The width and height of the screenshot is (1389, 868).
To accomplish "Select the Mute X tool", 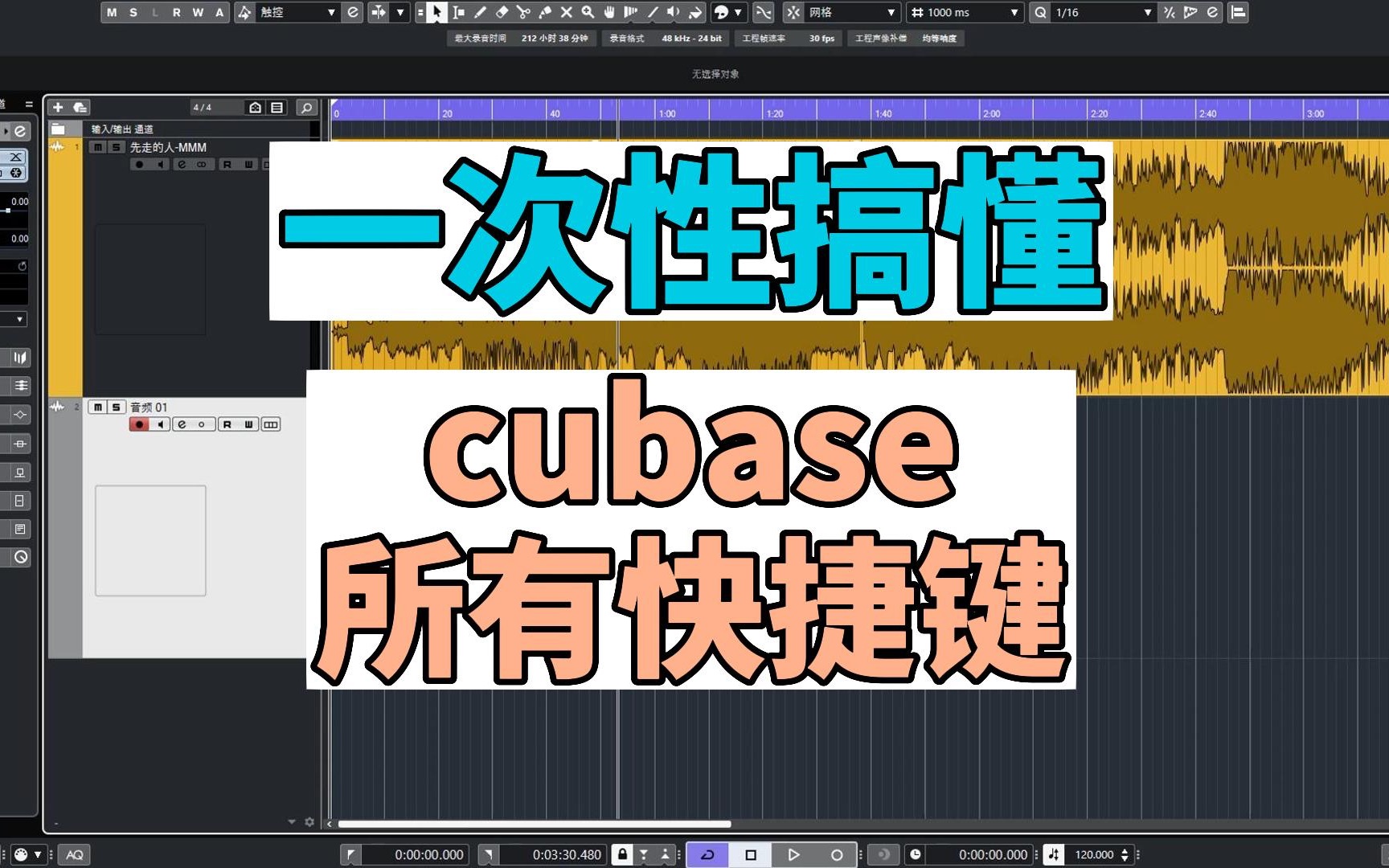I will (x=566, y=12).
